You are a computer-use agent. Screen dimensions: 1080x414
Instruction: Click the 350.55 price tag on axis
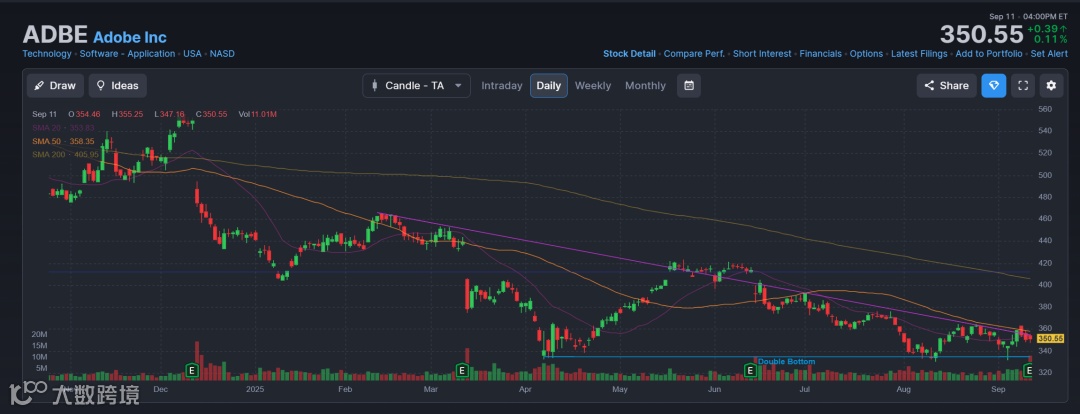(x=1050, y=339)
